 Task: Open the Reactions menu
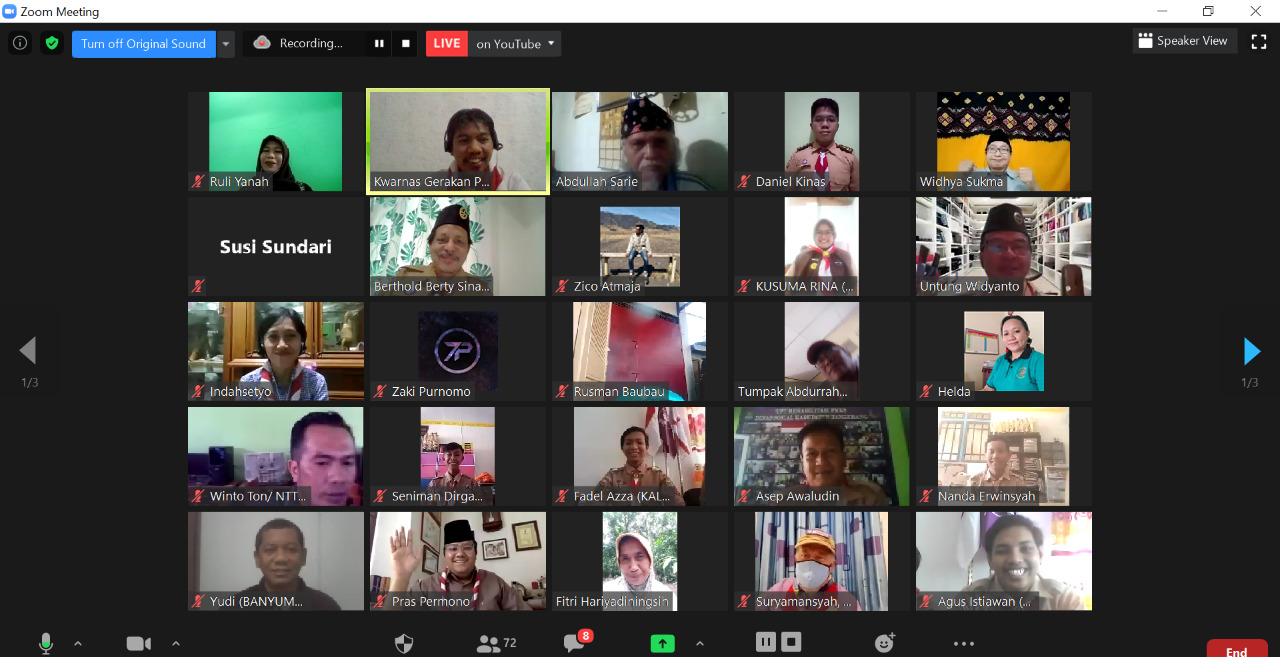click(x=884, y=643)
